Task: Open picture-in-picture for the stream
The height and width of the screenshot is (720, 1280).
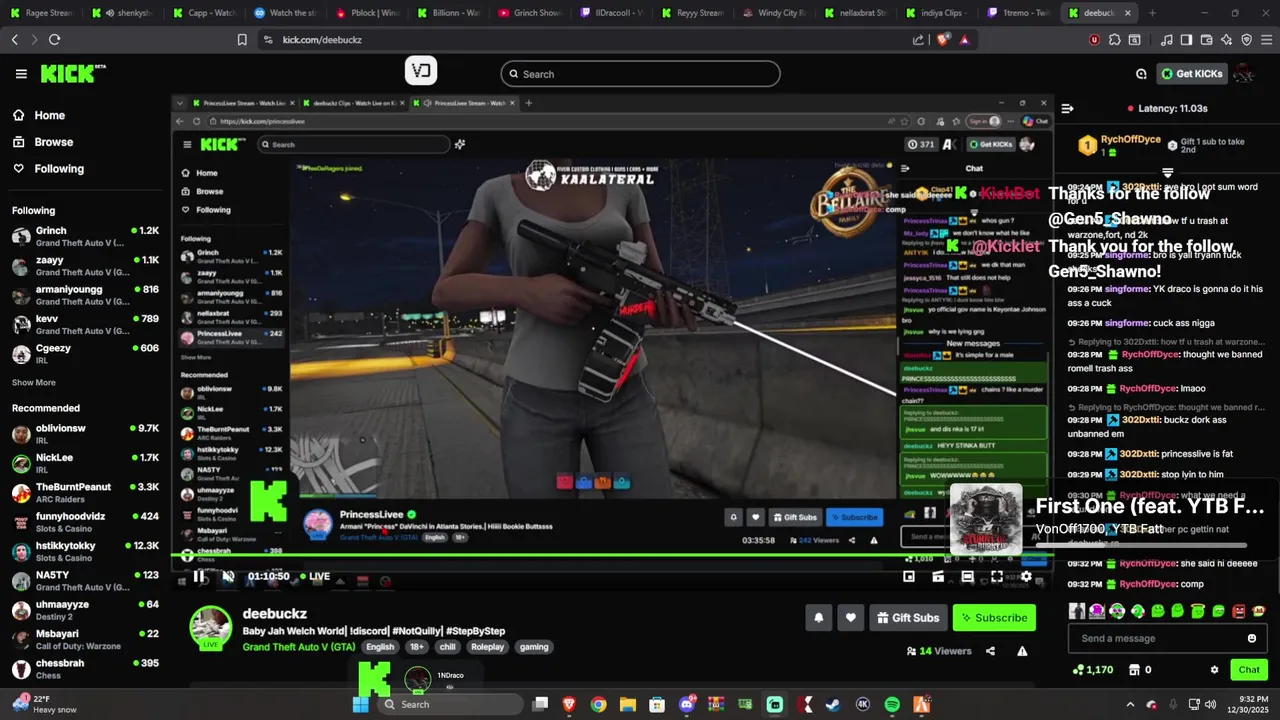Action: tap(909, 576)
